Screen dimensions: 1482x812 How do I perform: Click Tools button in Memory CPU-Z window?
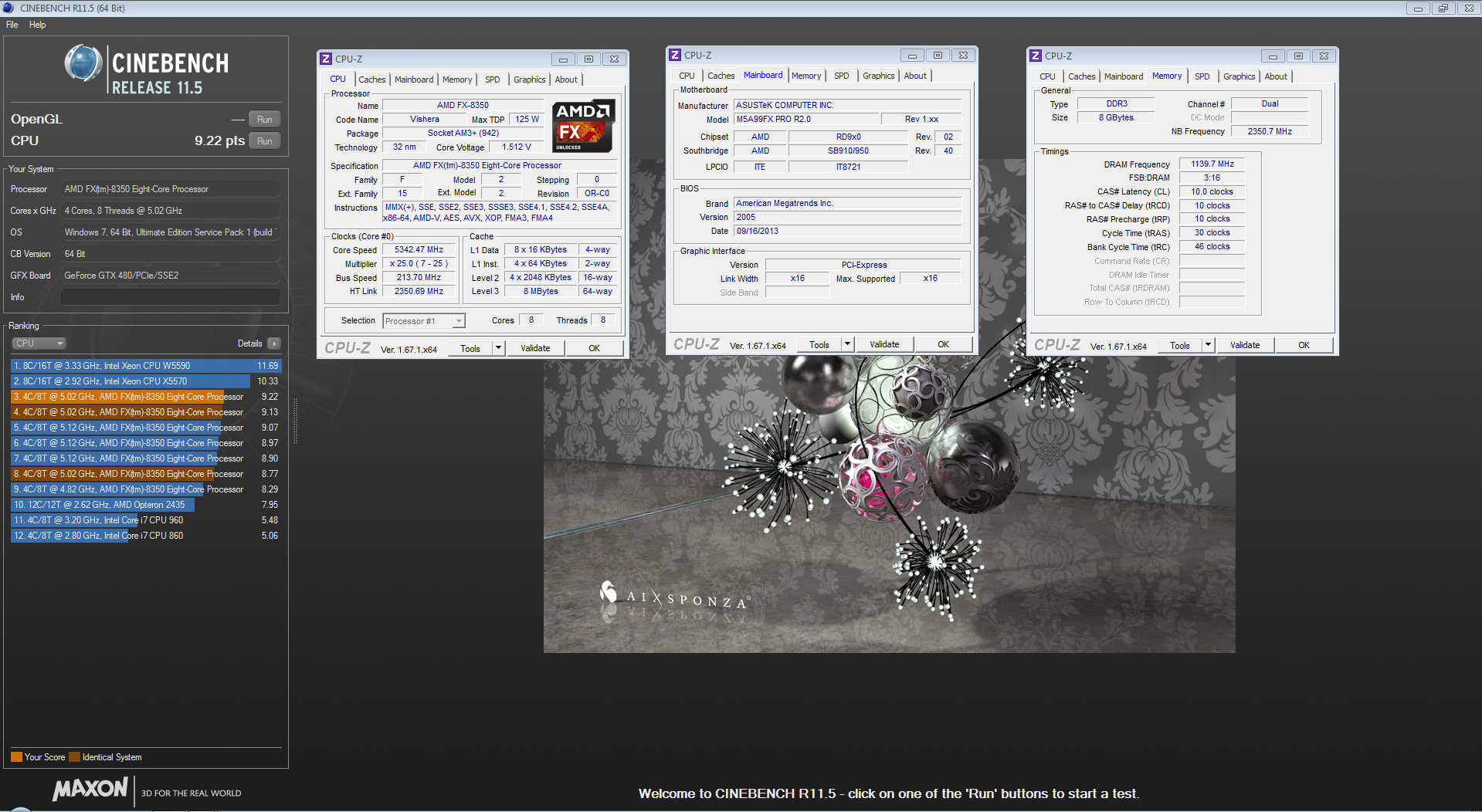1180,345
